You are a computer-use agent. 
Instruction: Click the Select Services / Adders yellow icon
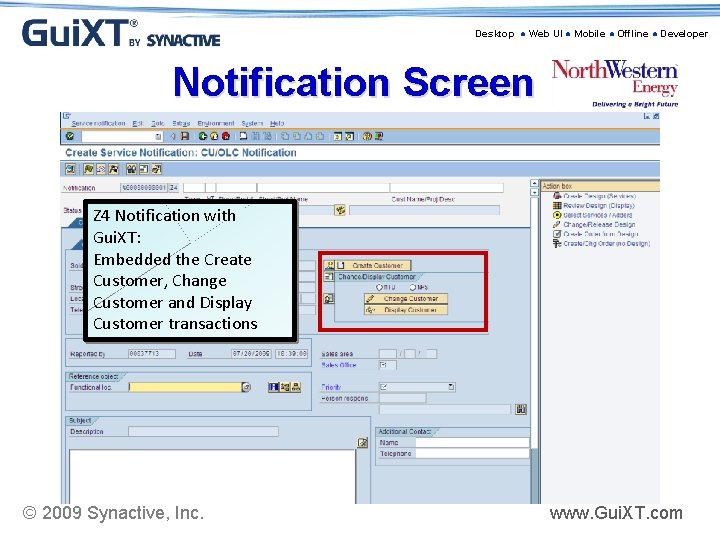[x=557, y=215]
